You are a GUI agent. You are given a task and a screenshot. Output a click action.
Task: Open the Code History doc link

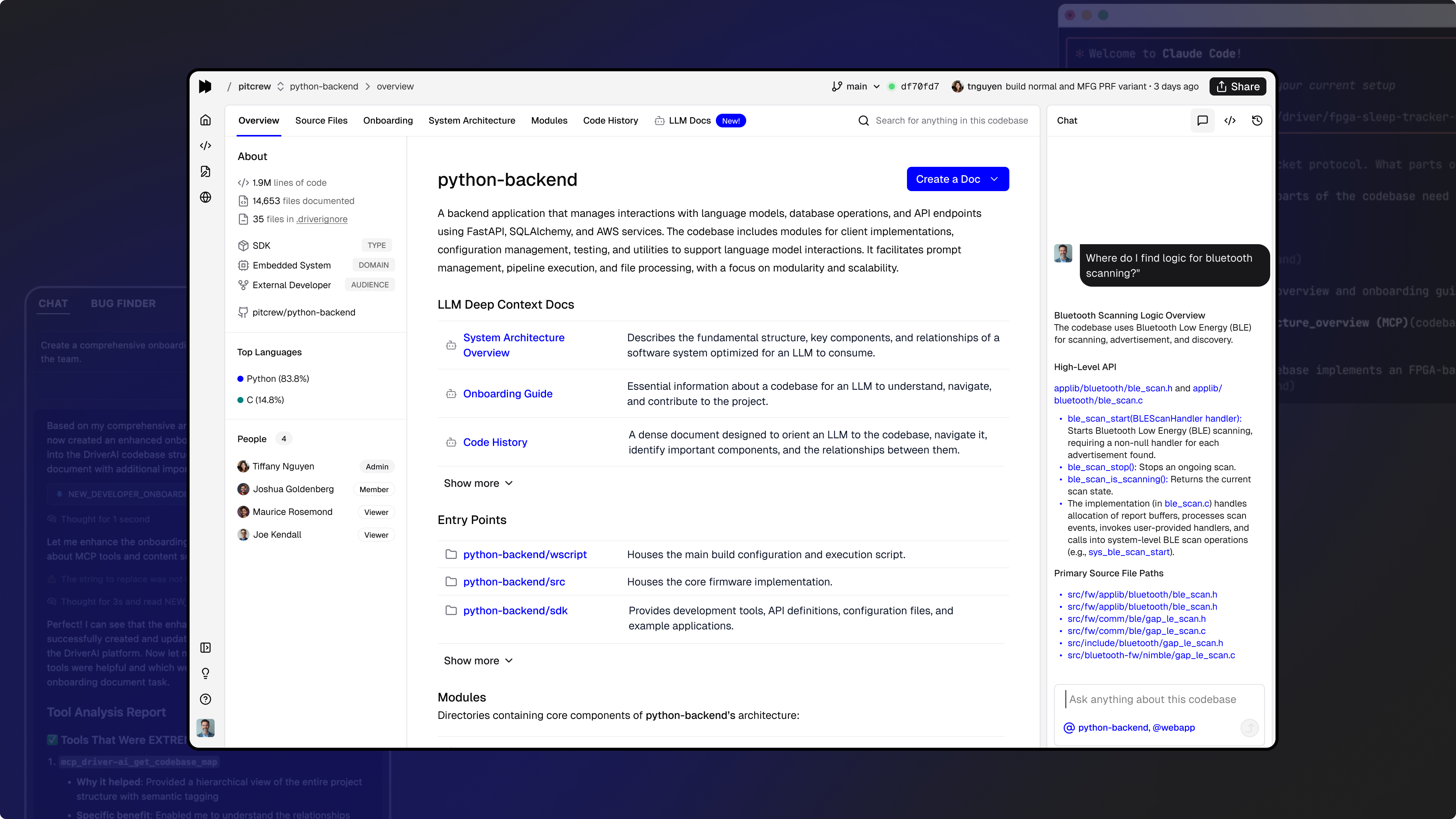pos(494,442)
